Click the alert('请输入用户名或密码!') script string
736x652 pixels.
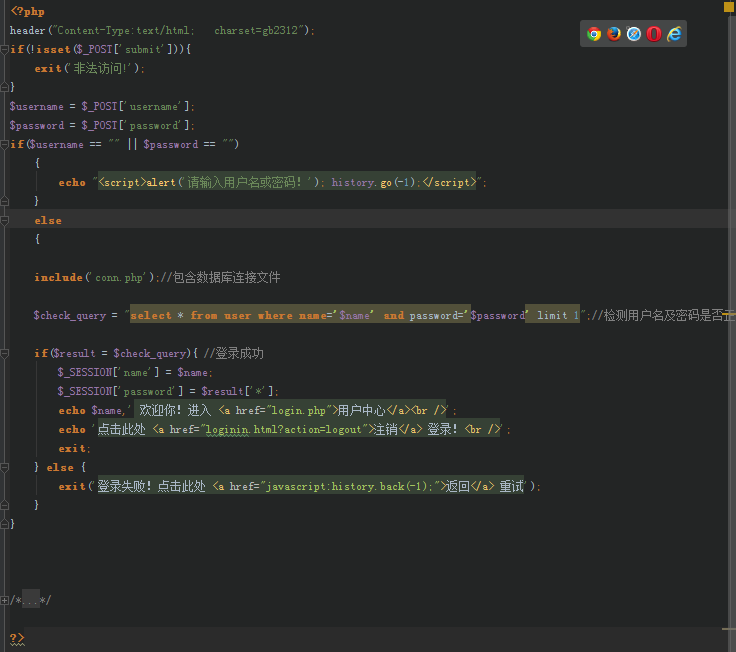pos(287,182)
